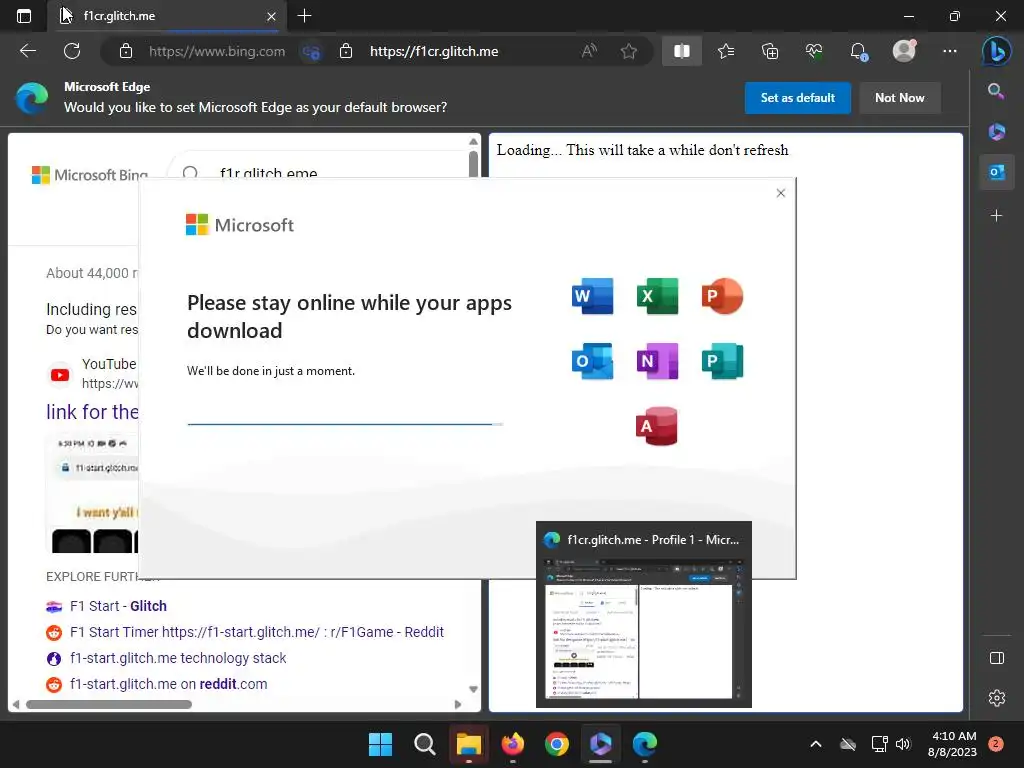
Task: Open a new browser tab
Action: 304,16
